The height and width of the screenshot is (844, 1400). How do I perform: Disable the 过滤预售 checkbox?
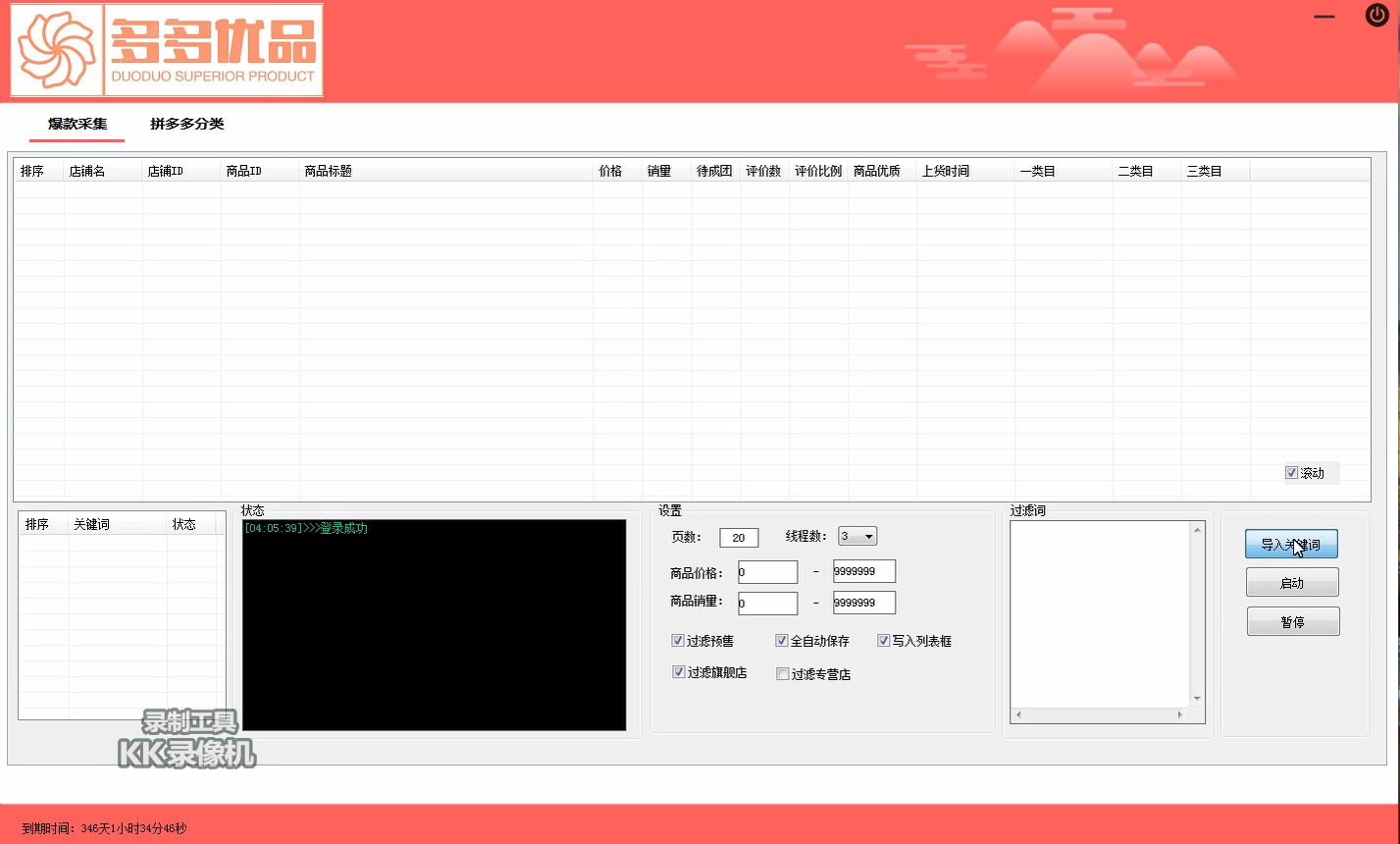click(678, 640)
